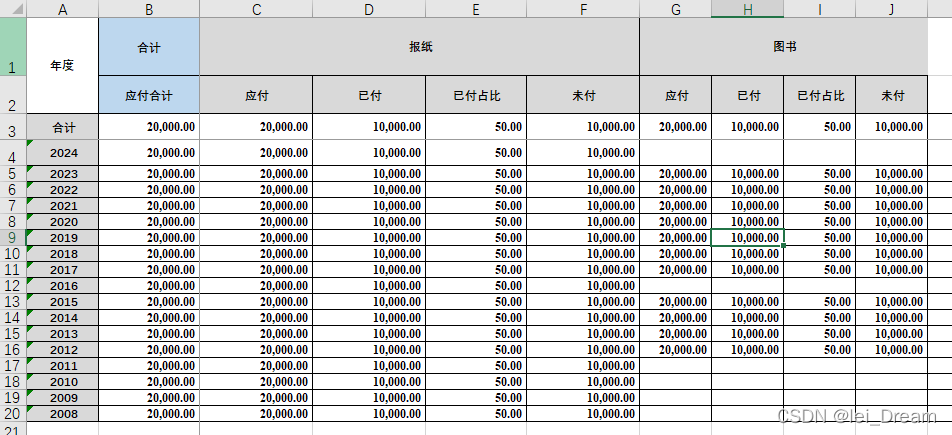The image size is (952, 435).
Task: Select row 20 header
Action: 13,414
